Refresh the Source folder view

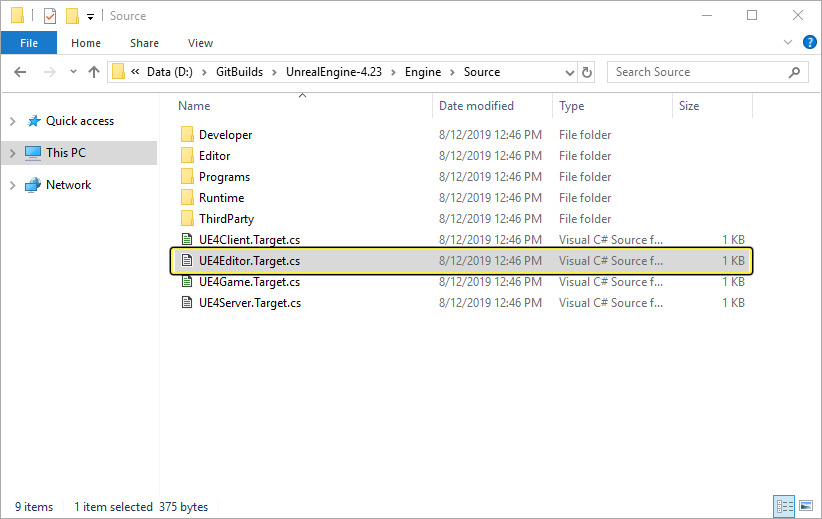[587, 72]
